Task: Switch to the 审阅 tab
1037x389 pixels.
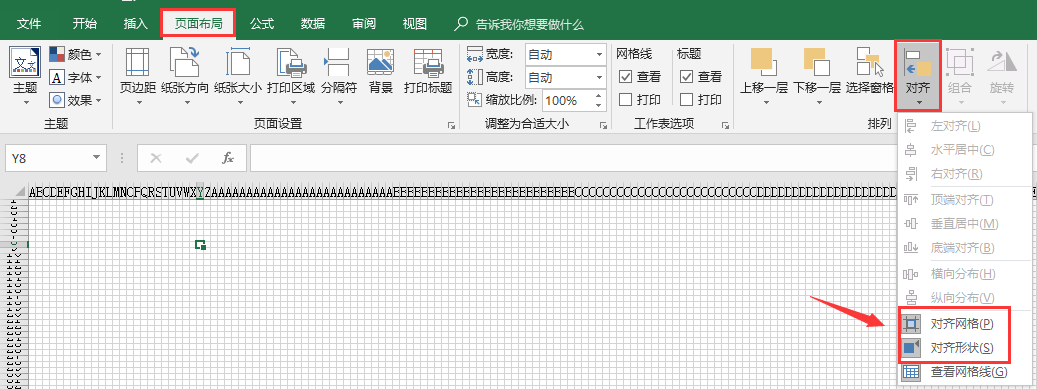Action: [x=364, y=24]
